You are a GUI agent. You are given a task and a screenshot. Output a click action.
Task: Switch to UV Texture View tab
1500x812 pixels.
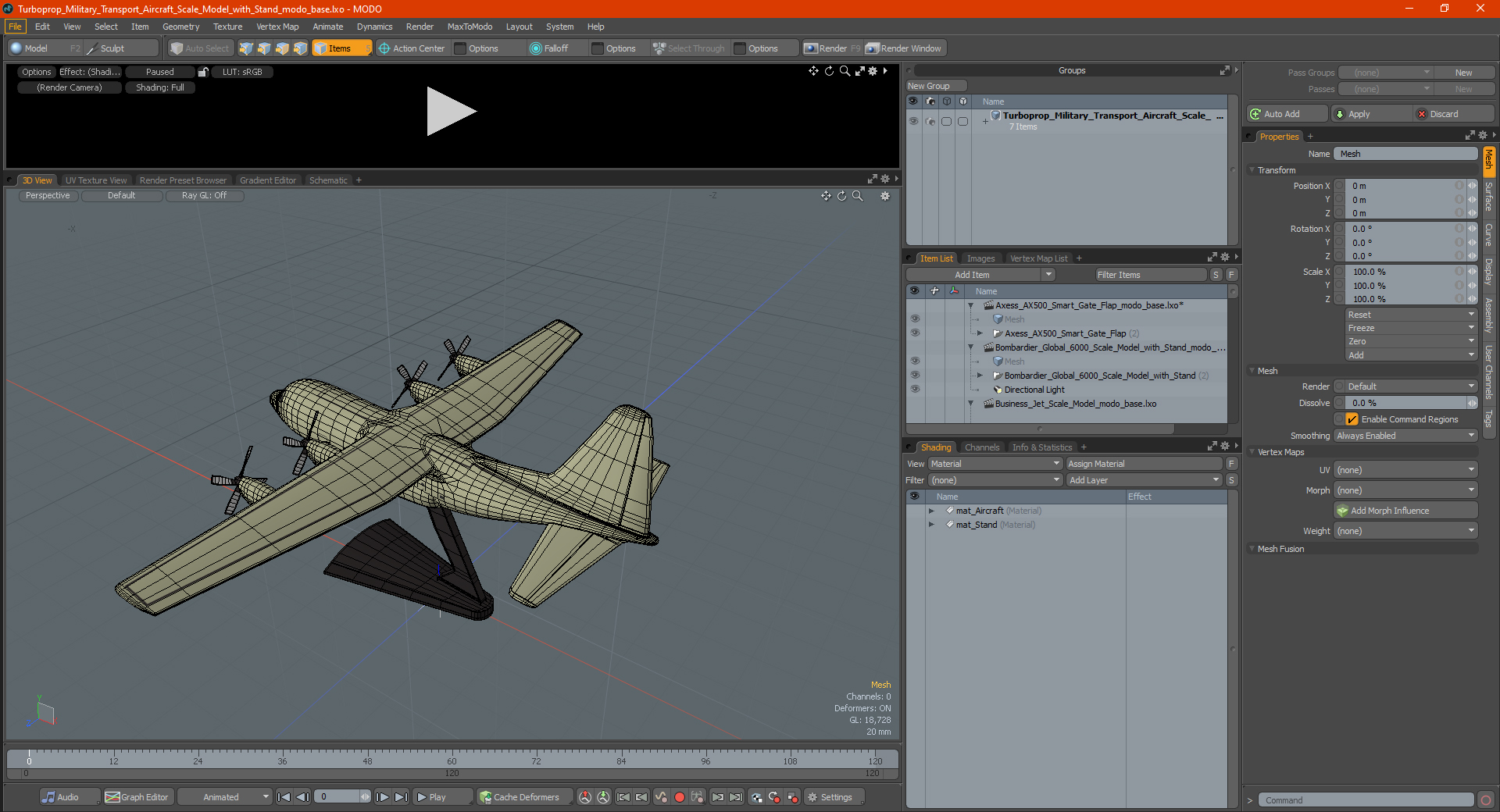coord(96,180)
